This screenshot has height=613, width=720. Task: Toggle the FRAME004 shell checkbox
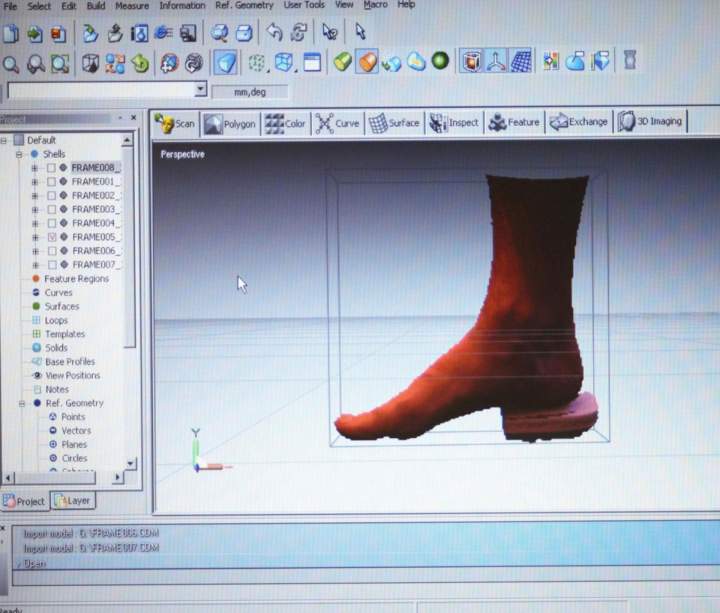(52, 223)
